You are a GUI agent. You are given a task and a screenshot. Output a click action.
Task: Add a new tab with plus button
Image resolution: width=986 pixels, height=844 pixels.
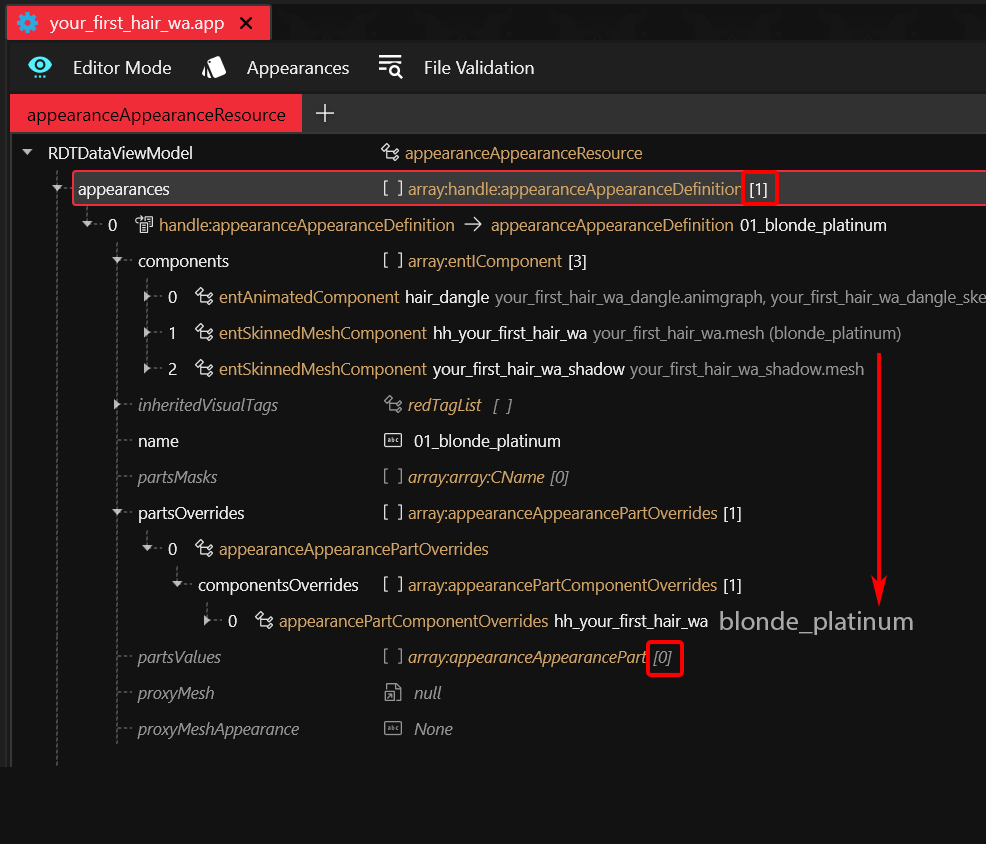coord(324,114)
